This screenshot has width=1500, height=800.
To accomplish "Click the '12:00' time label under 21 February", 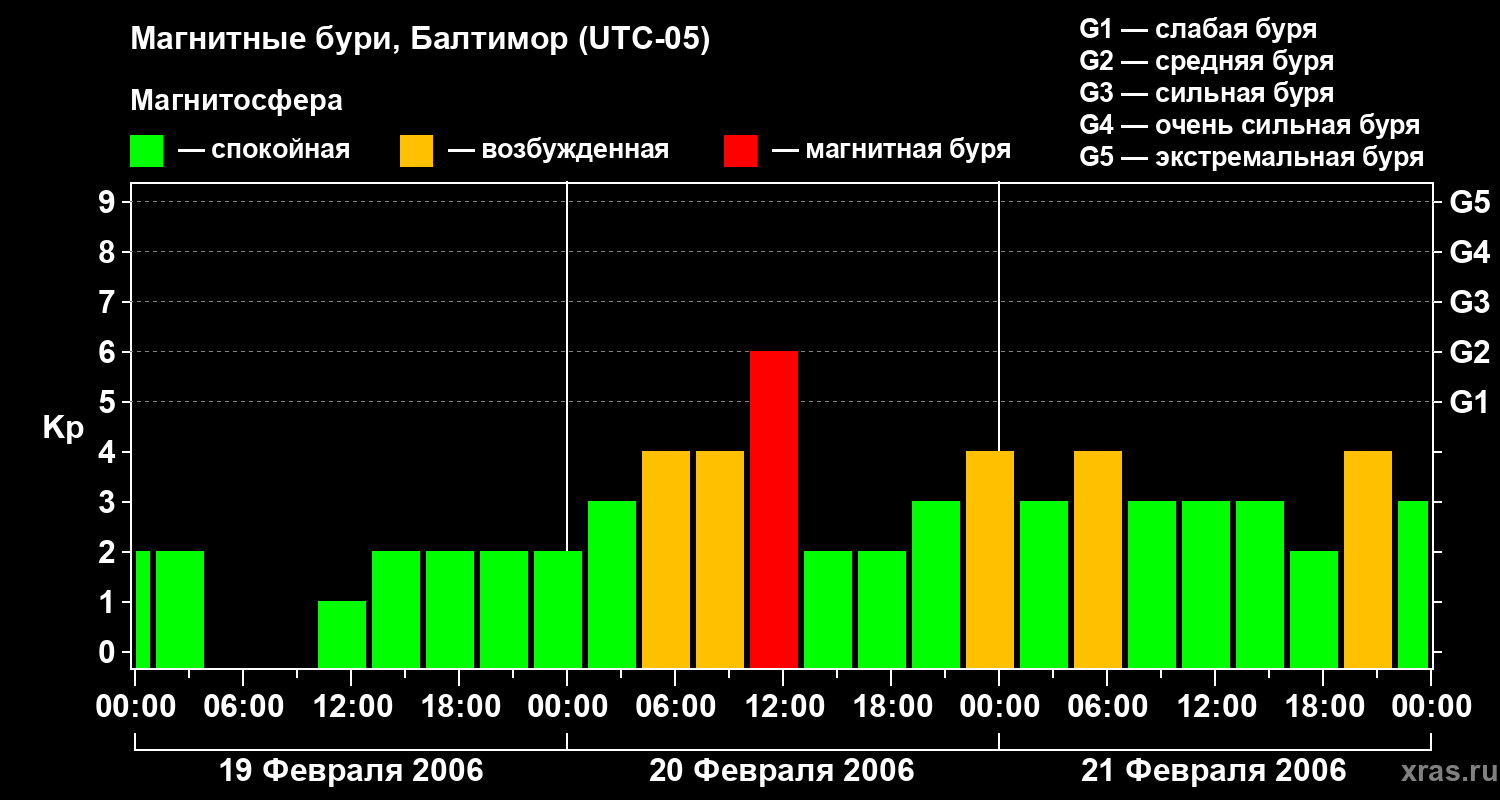I will click(x=1215, y=707).
